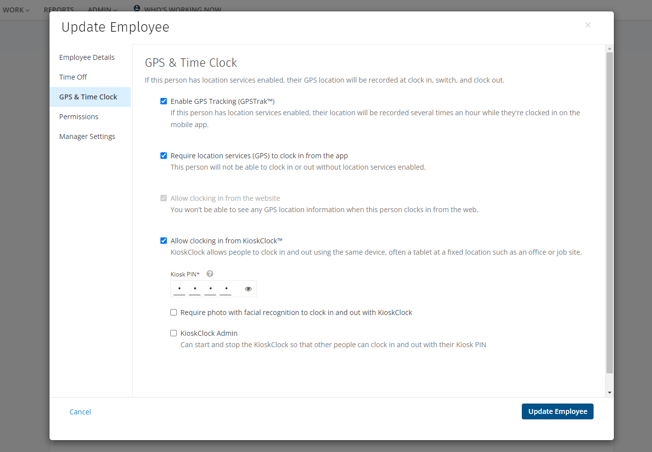
Task: Select the GPS & Time Clock section
Action: 90,97
